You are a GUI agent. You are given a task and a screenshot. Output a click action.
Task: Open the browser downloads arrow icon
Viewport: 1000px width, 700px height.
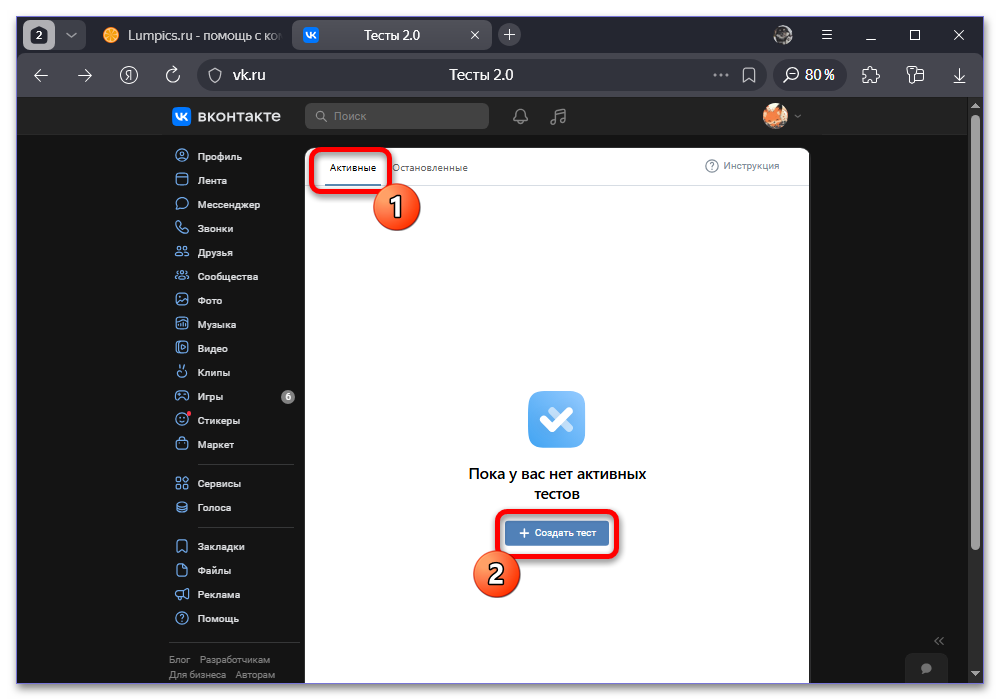pyautogui.click(x=959, y=75)
